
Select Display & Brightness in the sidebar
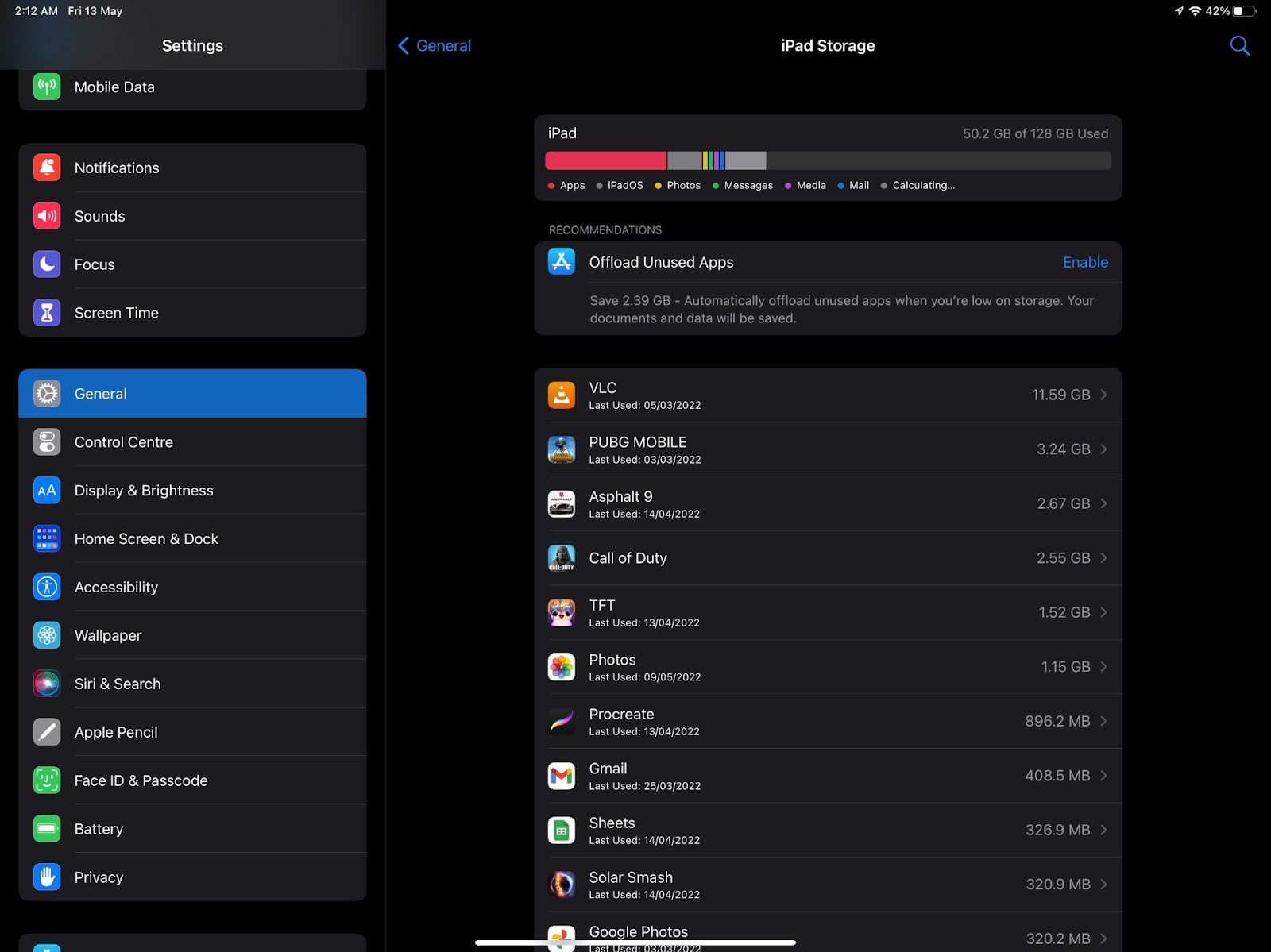192,491
